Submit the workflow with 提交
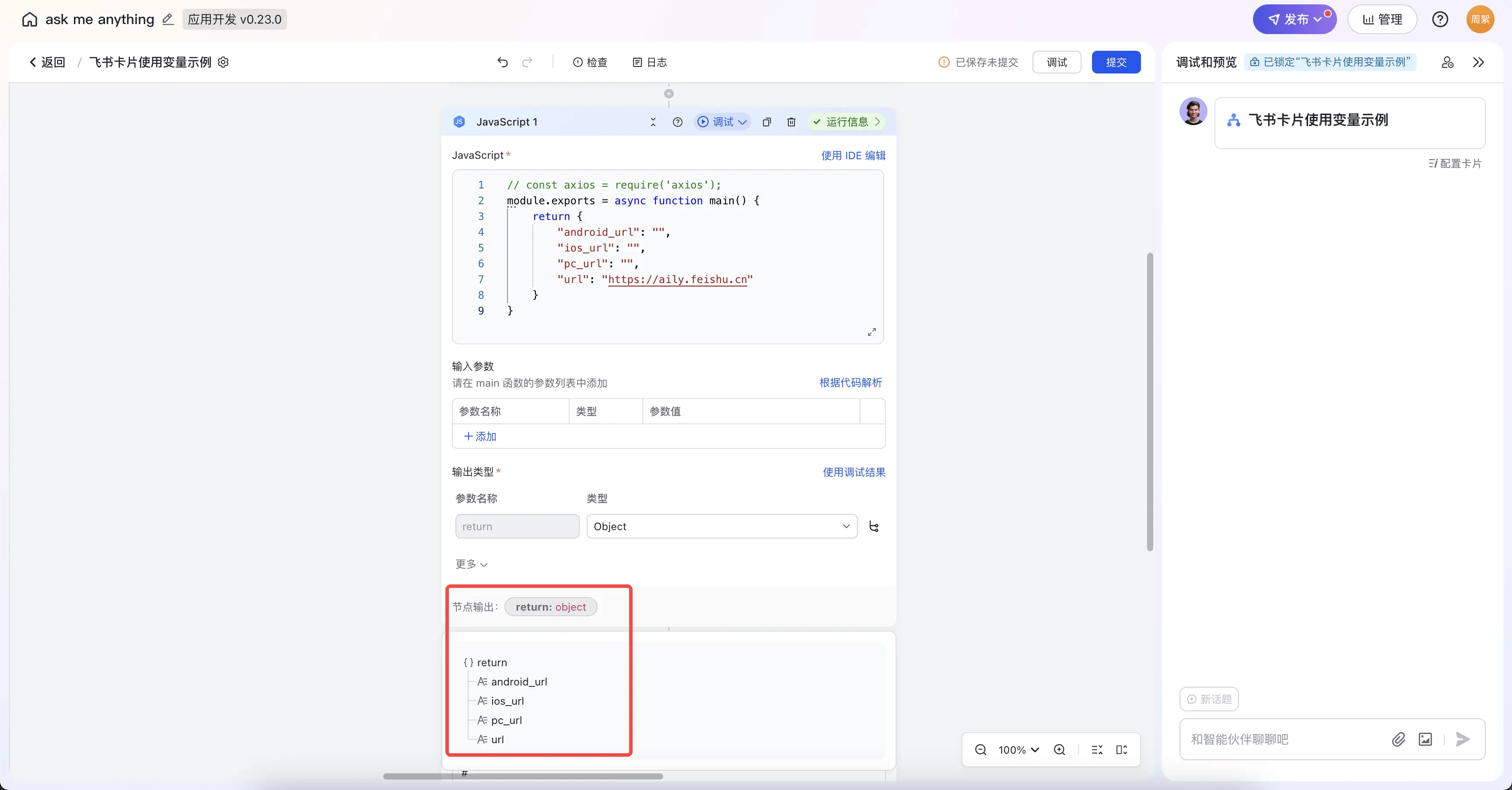This screenshot has width=1512, height=790. tap(1116, 62)
